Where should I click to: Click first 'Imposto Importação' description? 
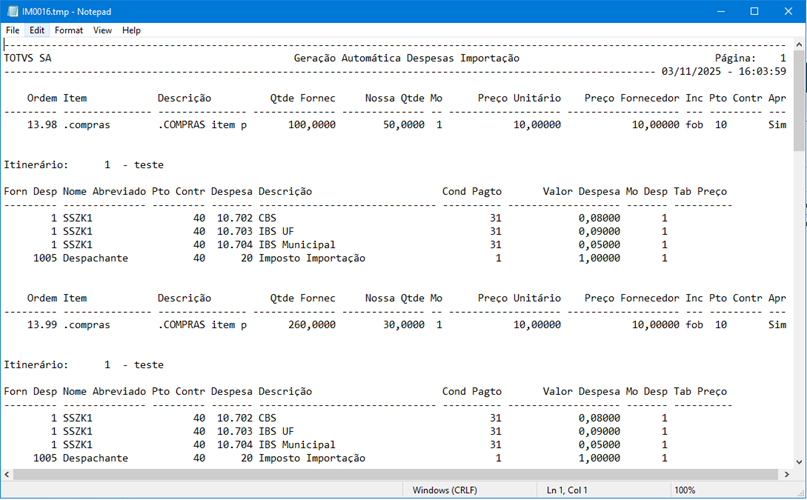pos(312,258)
